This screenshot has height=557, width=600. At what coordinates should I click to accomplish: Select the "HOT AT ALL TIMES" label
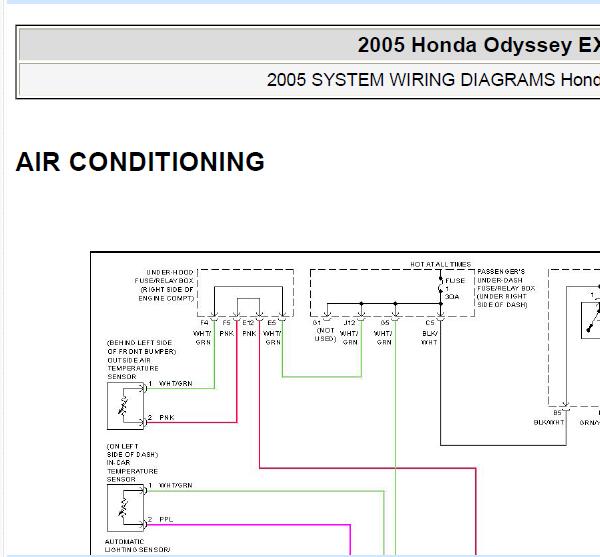(x=440, y=264)
